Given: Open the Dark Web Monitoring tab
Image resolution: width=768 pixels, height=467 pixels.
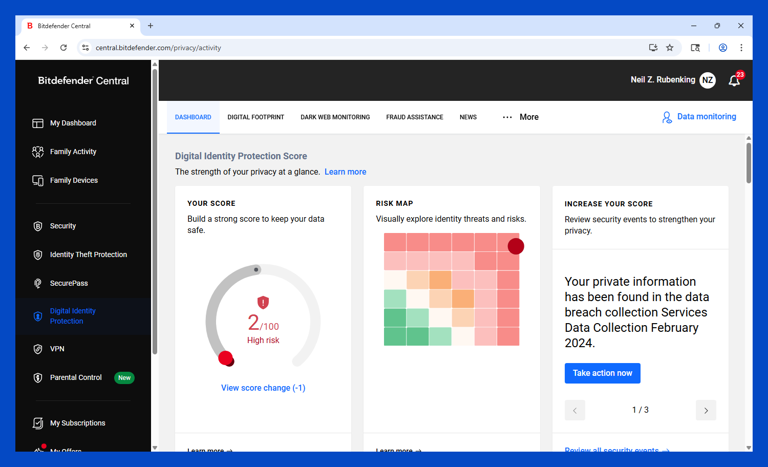Looking at the screenshot, I should pyautogui.click(x=335, y=117).
